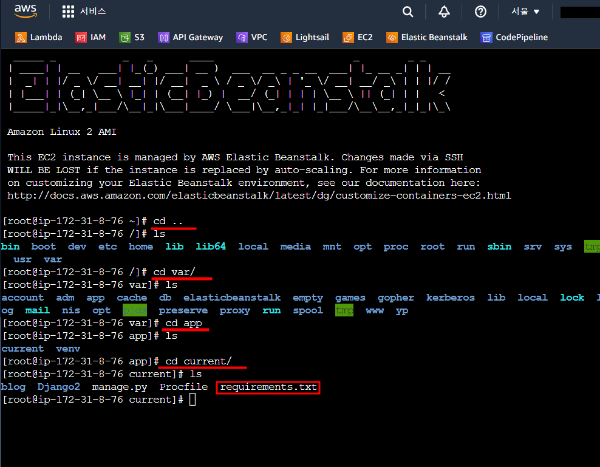Open the Elastic Beanstalk shortcut label
The width and height of the screenshot is (600, 467).
tap(434, 37)
